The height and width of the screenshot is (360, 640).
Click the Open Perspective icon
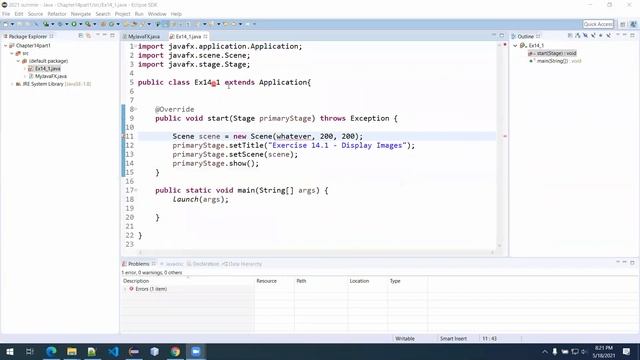[623, 24]
